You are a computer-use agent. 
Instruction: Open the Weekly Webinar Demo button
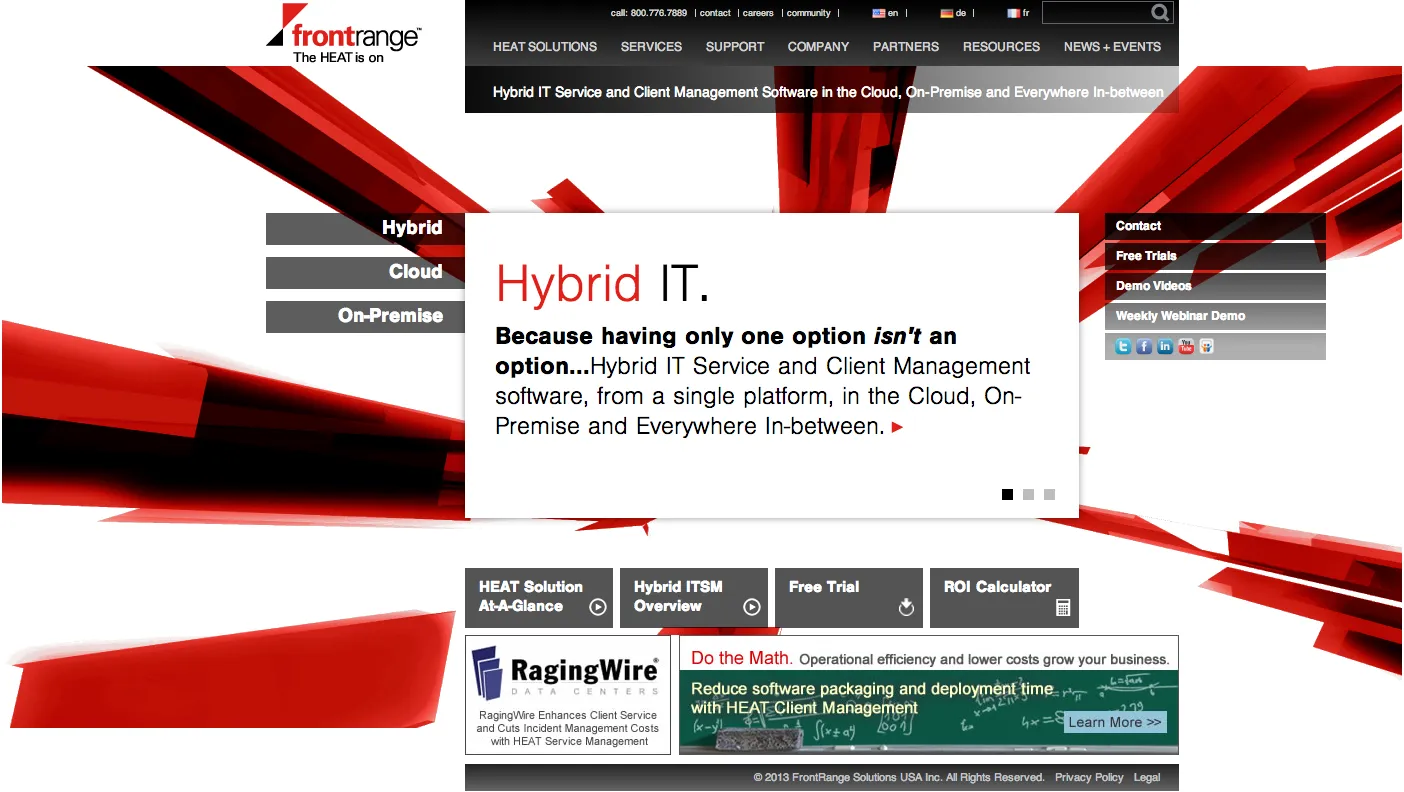1215,316
